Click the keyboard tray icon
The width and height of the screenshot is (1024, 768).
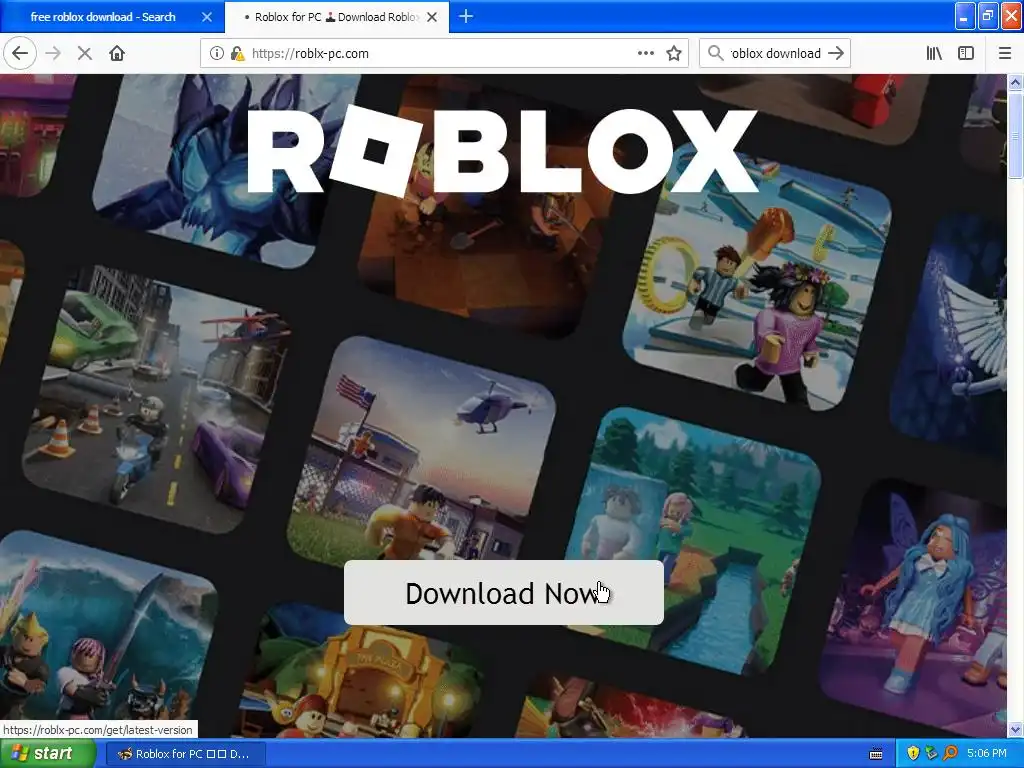tap(876, 754)
